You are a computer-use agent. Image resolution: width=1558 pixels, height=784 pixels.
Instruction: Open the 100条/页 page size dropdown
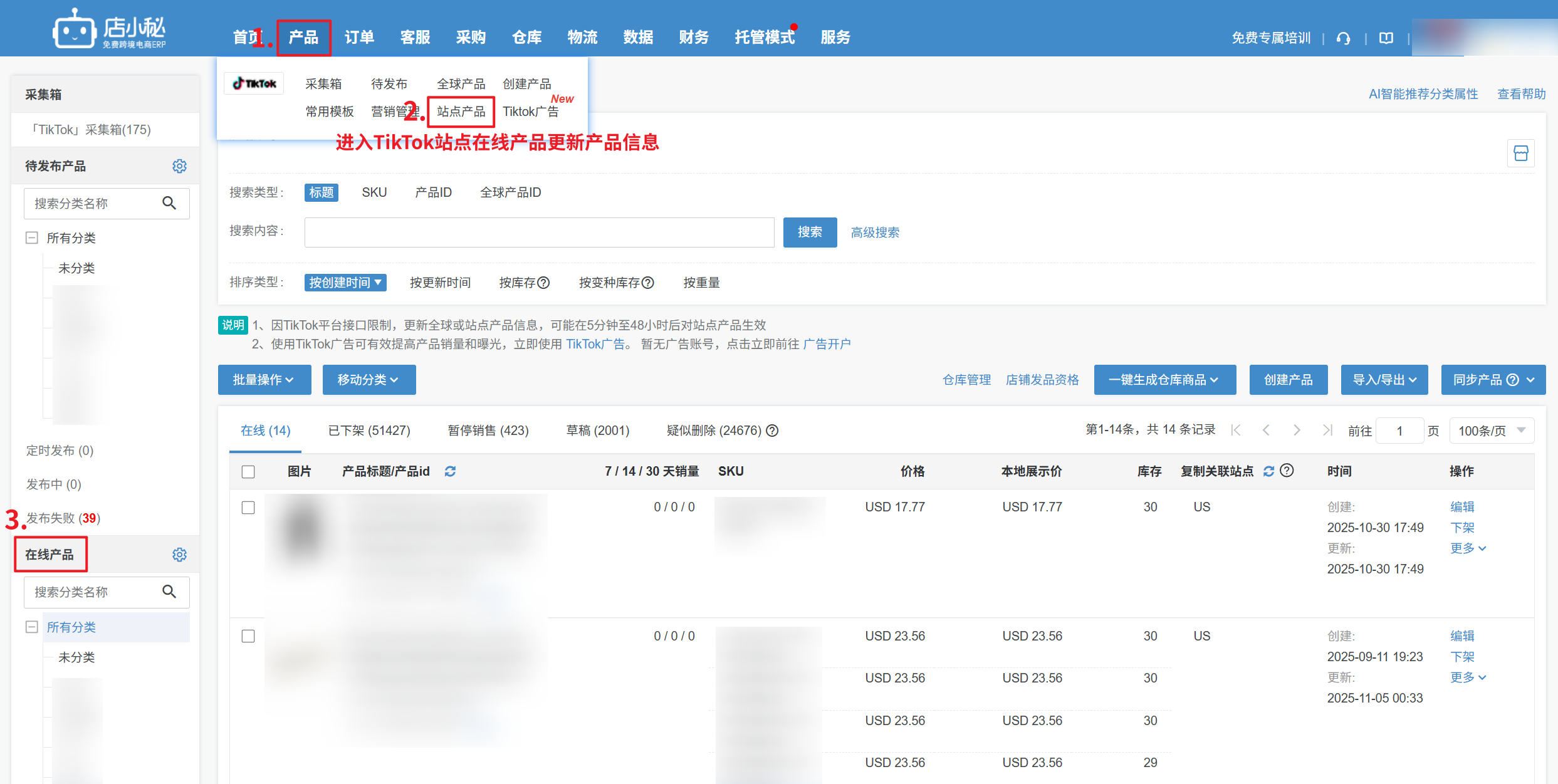(x=1491, y=431)
